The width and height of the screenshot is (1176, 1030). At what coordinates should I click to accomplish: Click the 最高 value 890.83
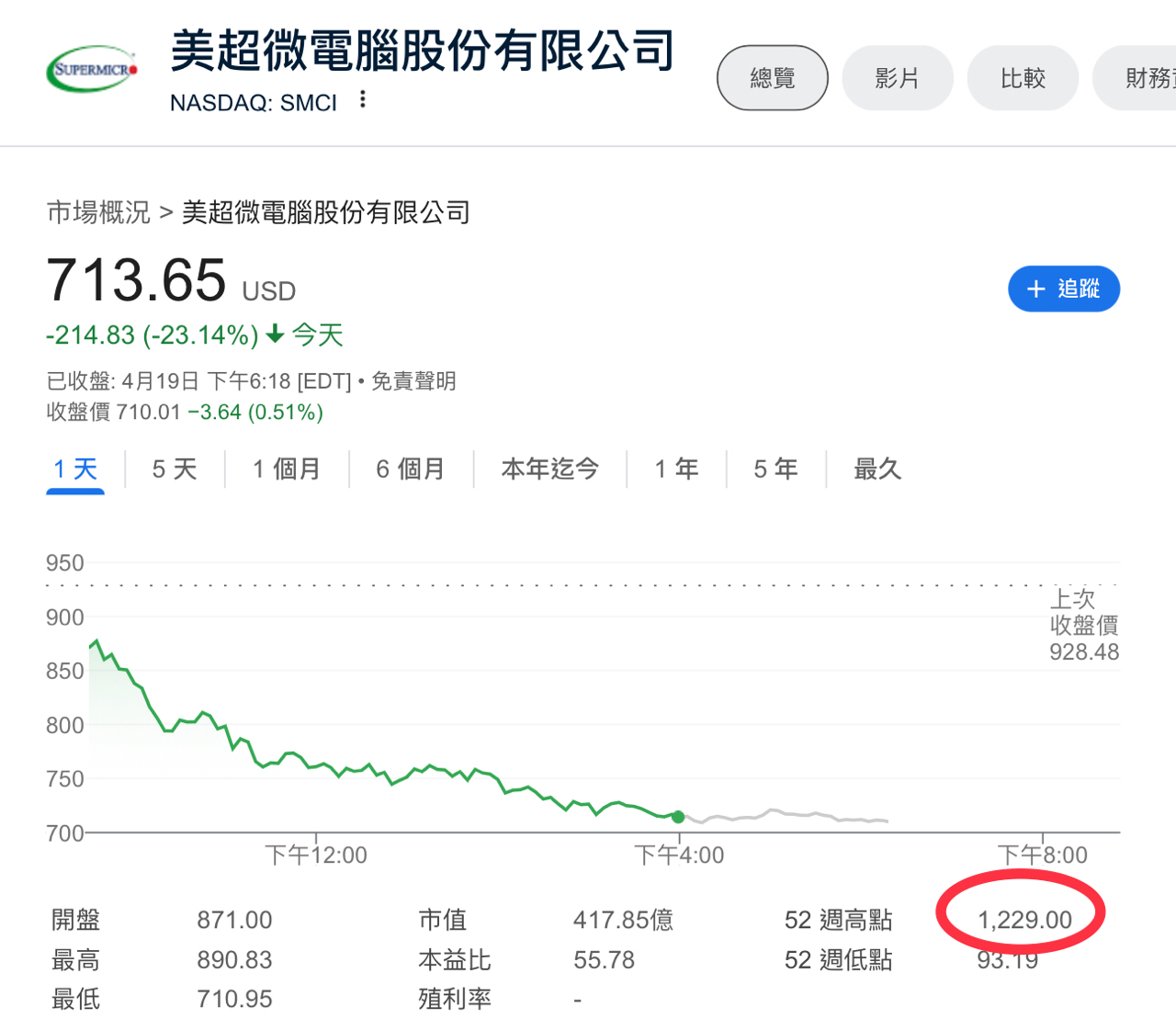pos(234,960)
